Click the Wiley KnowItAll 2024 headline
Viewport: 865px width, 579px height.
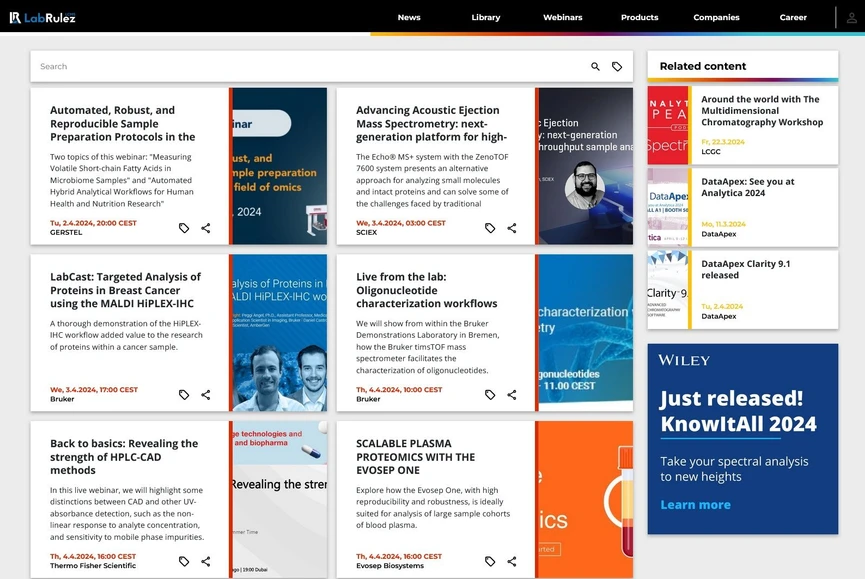pos(738,411)
